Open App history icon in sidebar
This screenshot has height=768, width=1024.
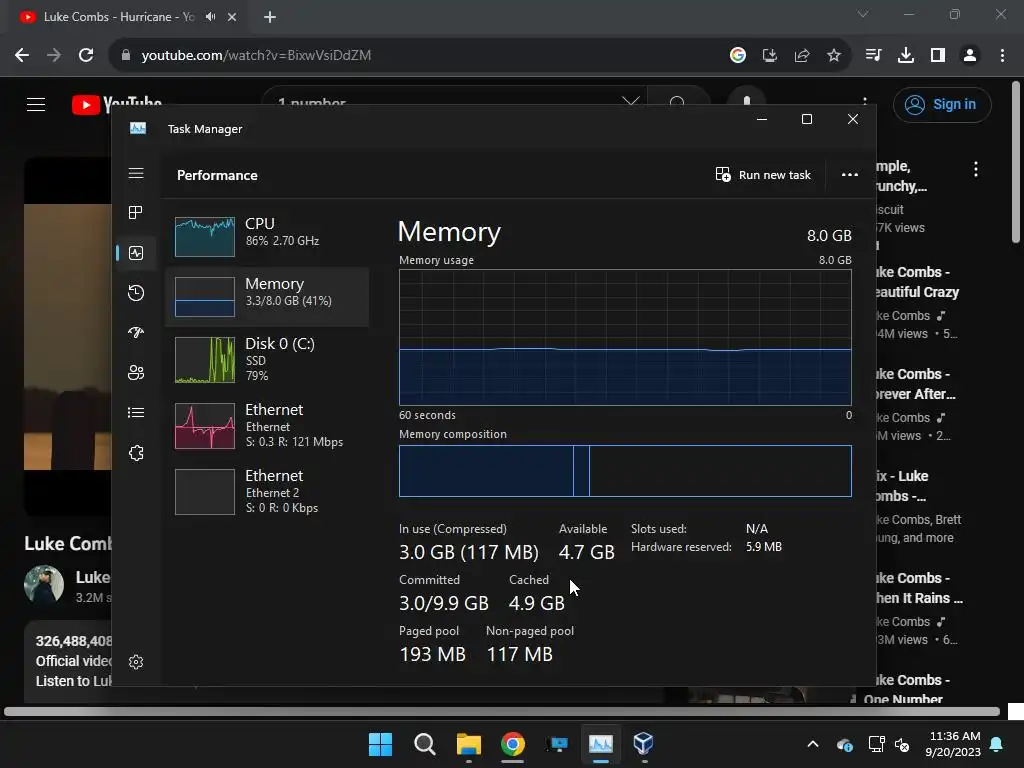click(x=136, y=293)
